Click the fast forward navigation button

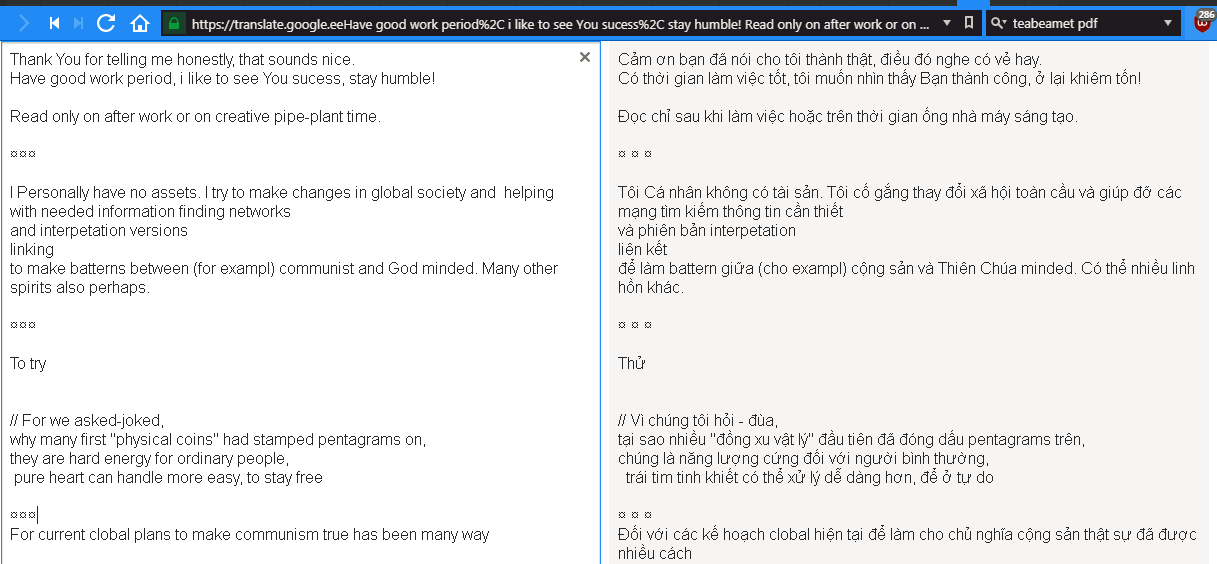tap(79, 22)
